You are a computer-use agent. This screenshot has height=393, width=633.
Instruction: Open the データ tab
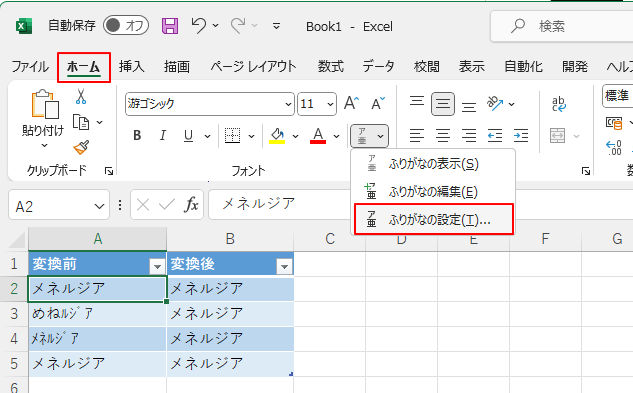click(x=378, y=67)
